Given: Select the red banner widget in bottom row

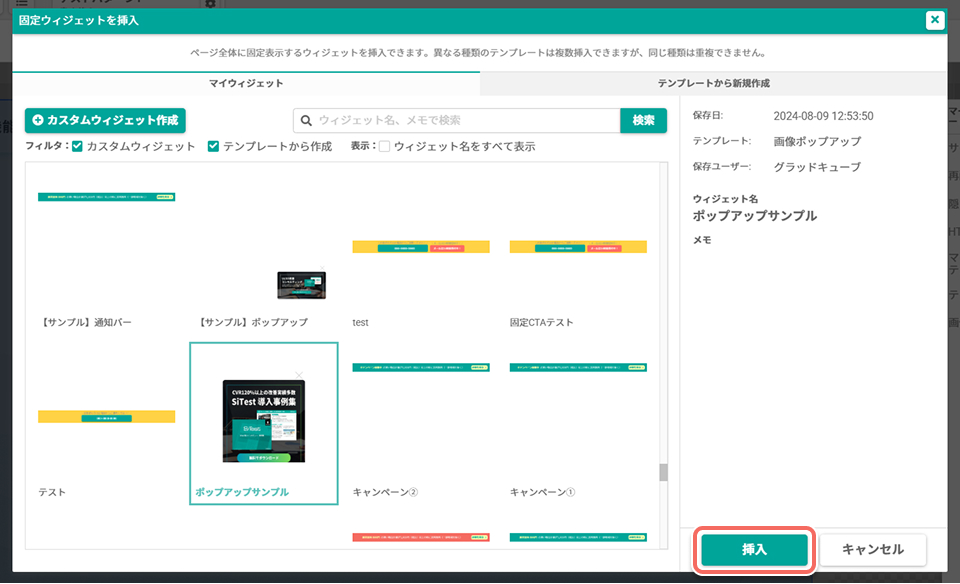Looking at the screenshot, I should point(421,537).
